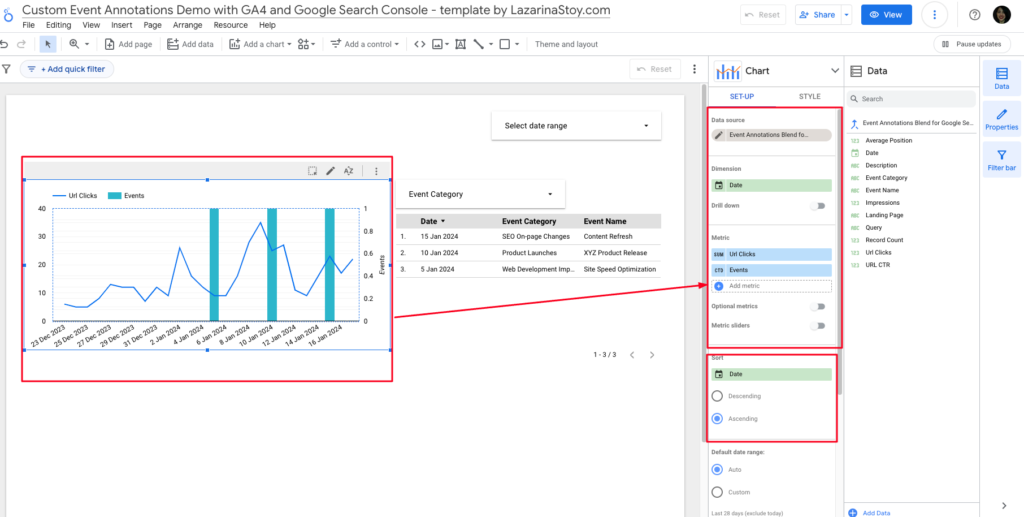Screen dimensions: 1024x517
Task: Open filter bar more options kebab
Action: [x=694, y=69]
